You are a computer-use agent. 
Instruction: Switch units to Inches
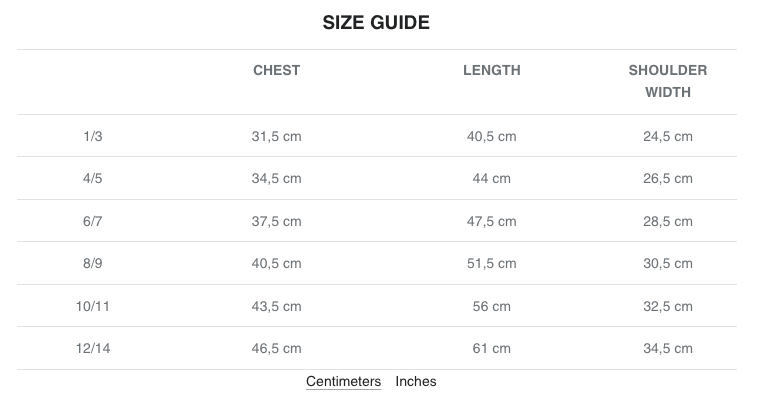click(416, 381)
